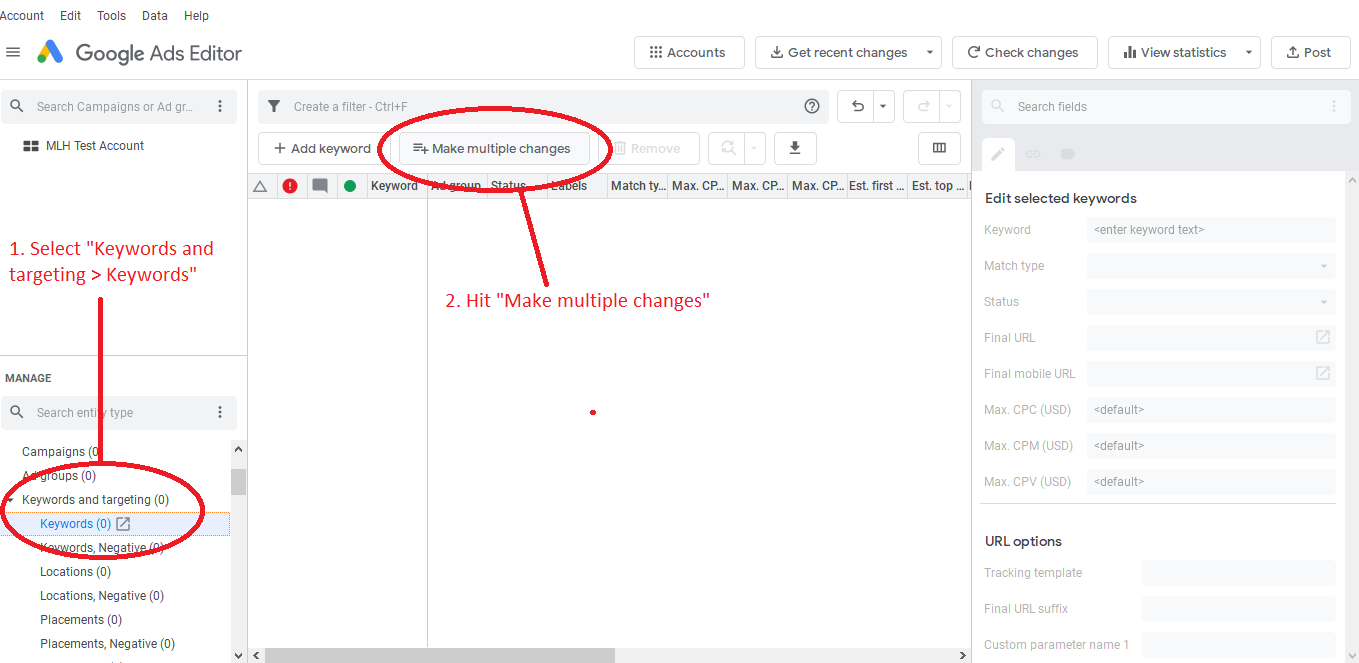Open campaign search options three-dot menu
Screen dimensions: 1359x663
pos(220,107)
